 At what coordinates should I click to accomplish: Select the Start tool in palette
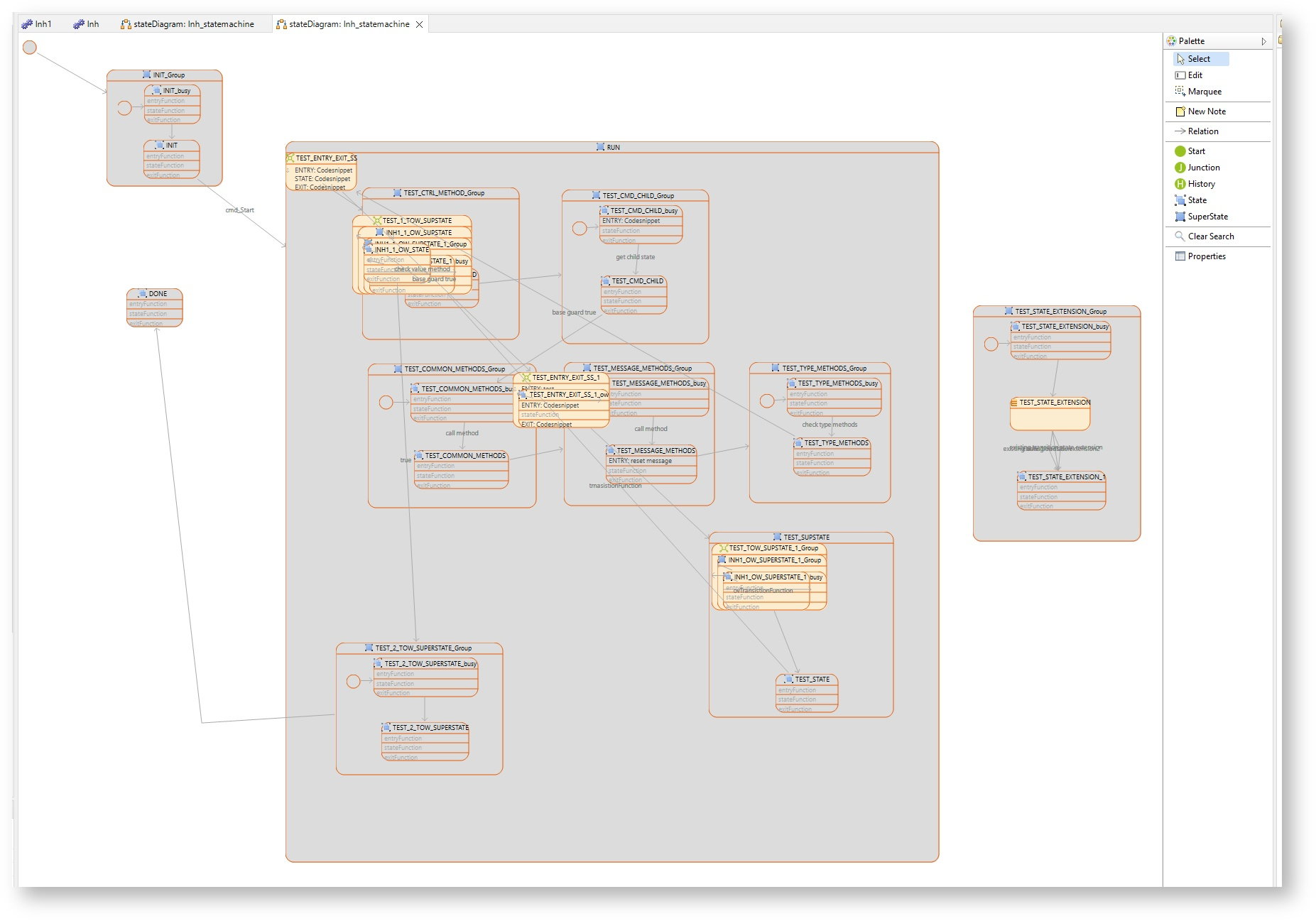1196,151
